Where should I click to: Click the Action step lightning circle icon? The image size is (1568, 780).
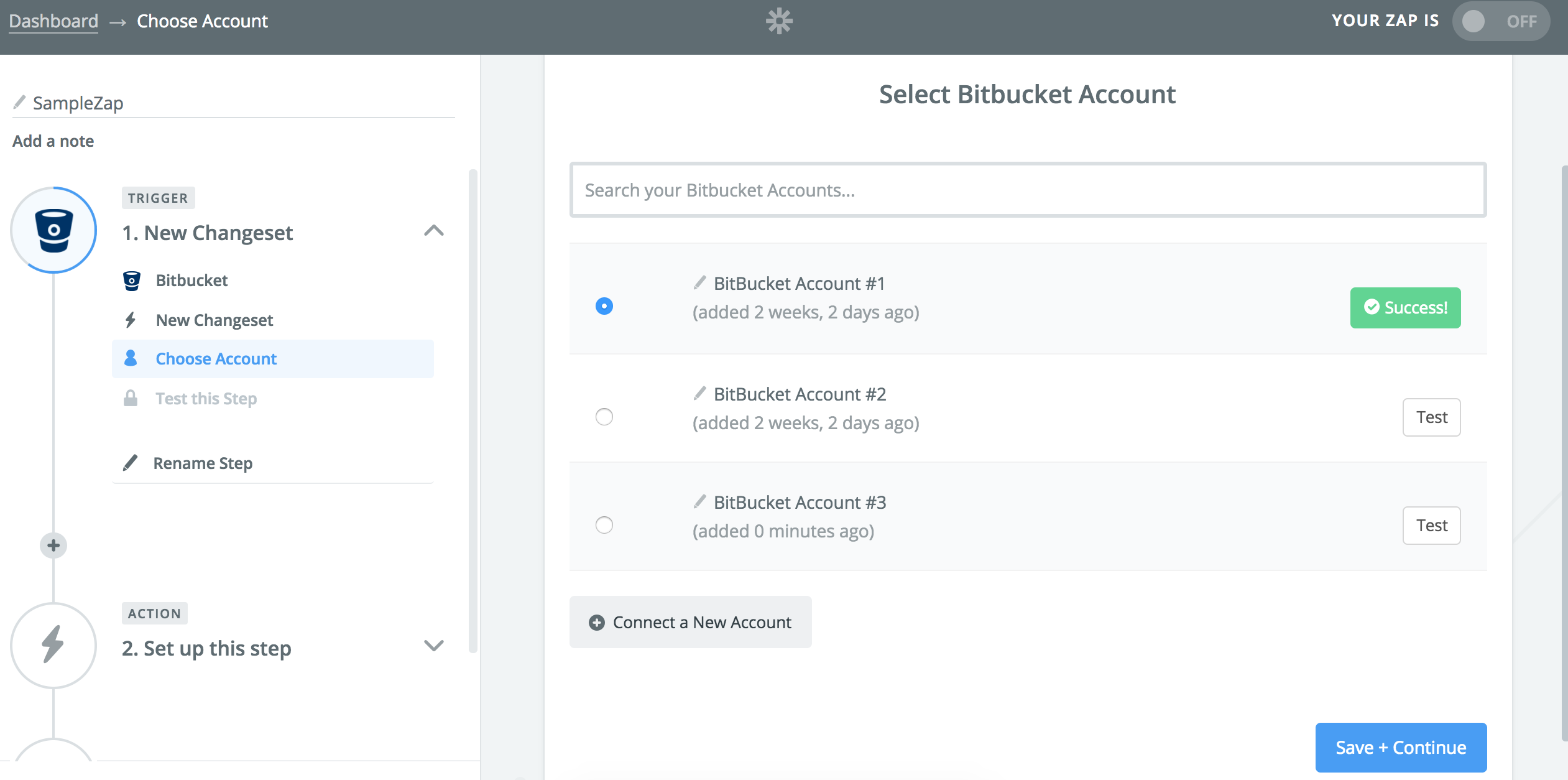pos(54,645)
